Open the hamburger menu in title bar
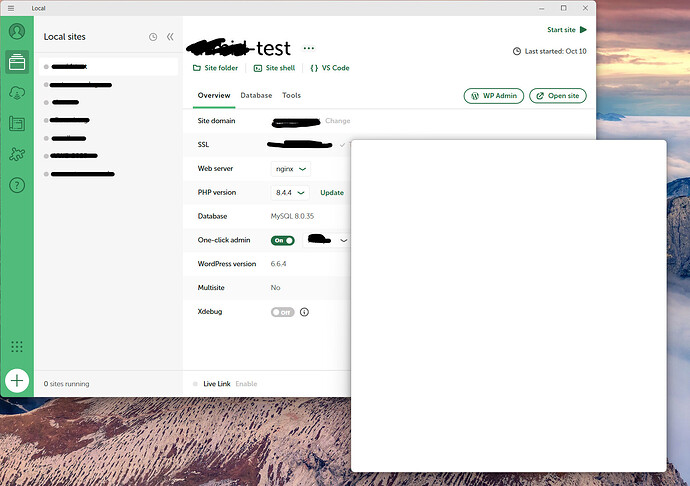The image size is (690, 486). tap(11, 8)
